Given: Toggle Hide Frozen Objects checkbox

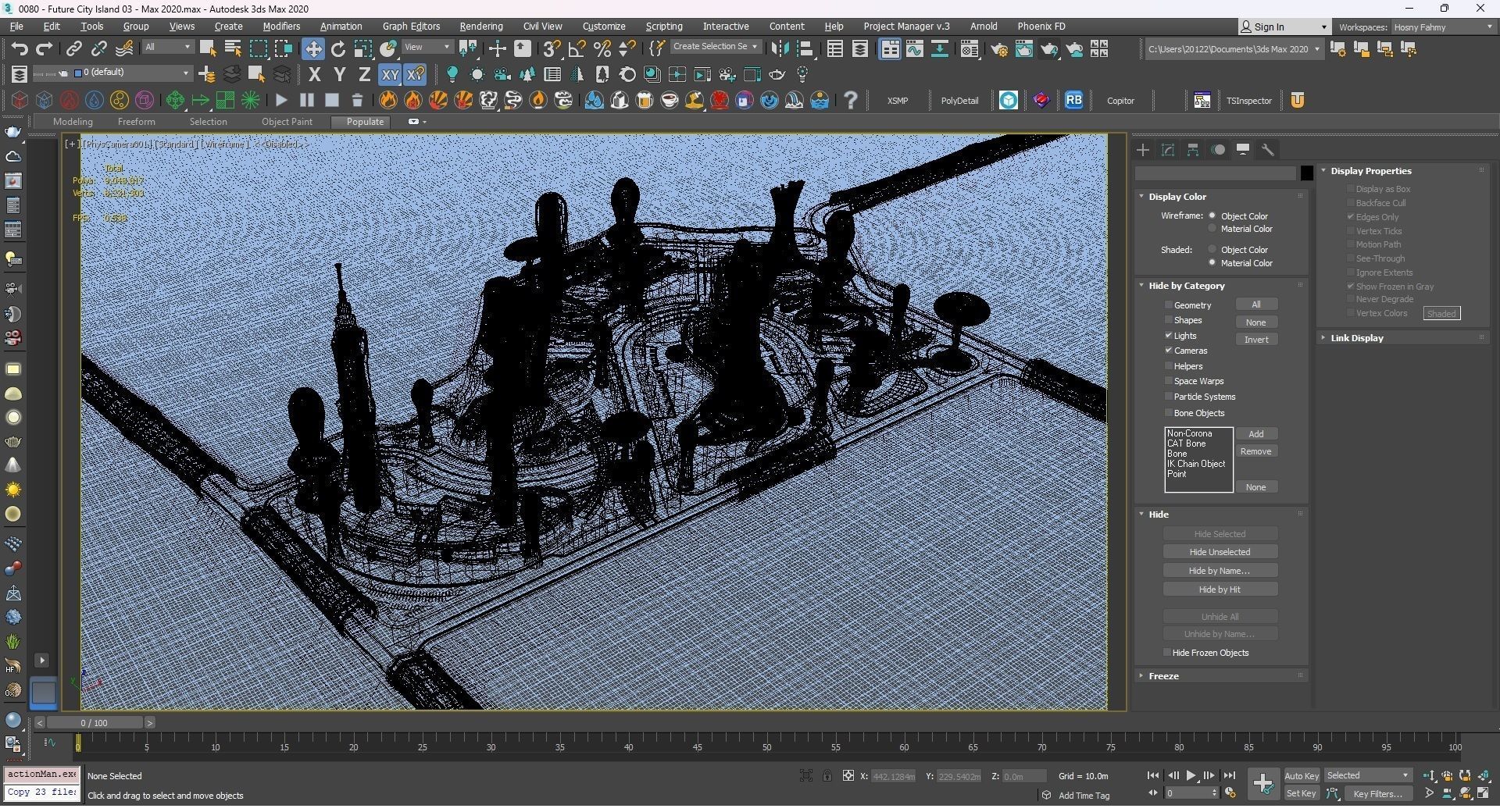Looking at the screenshot, I should 1168,653.
